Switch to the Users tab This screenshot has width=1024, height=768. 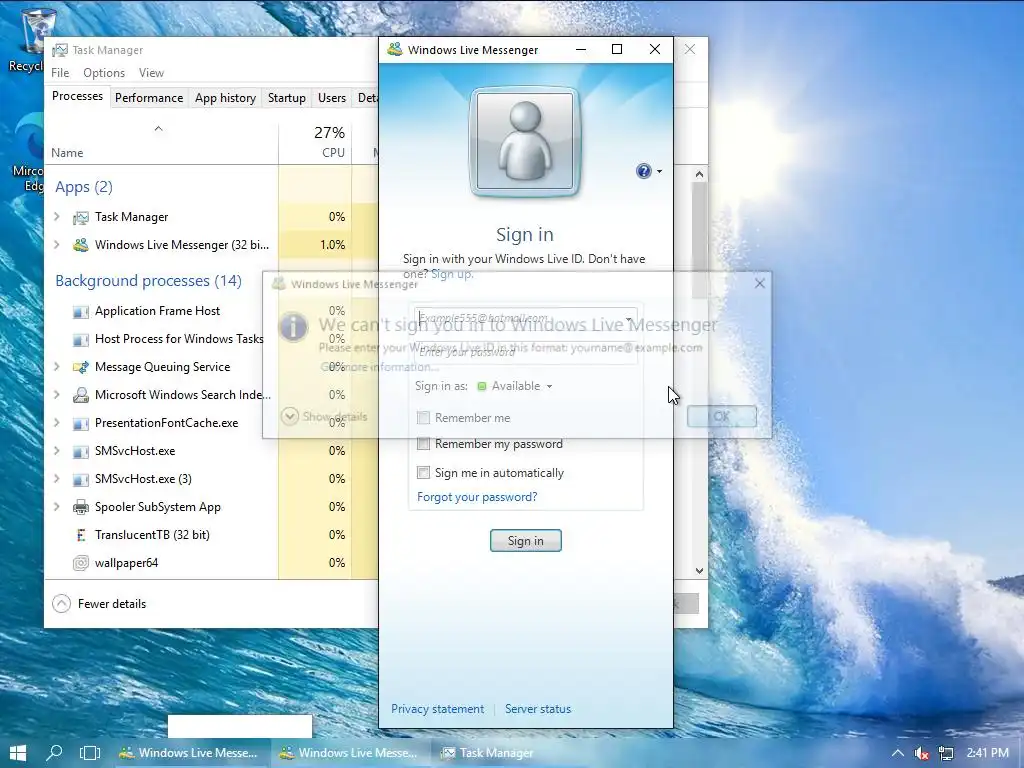point(332,98)
